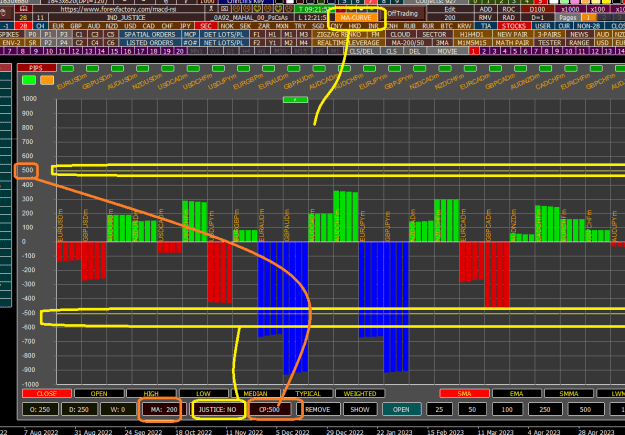This screenshot has height=435, width=625.
Task: Click the ZIGZAG RENKO button
Action: pos(339,35)
